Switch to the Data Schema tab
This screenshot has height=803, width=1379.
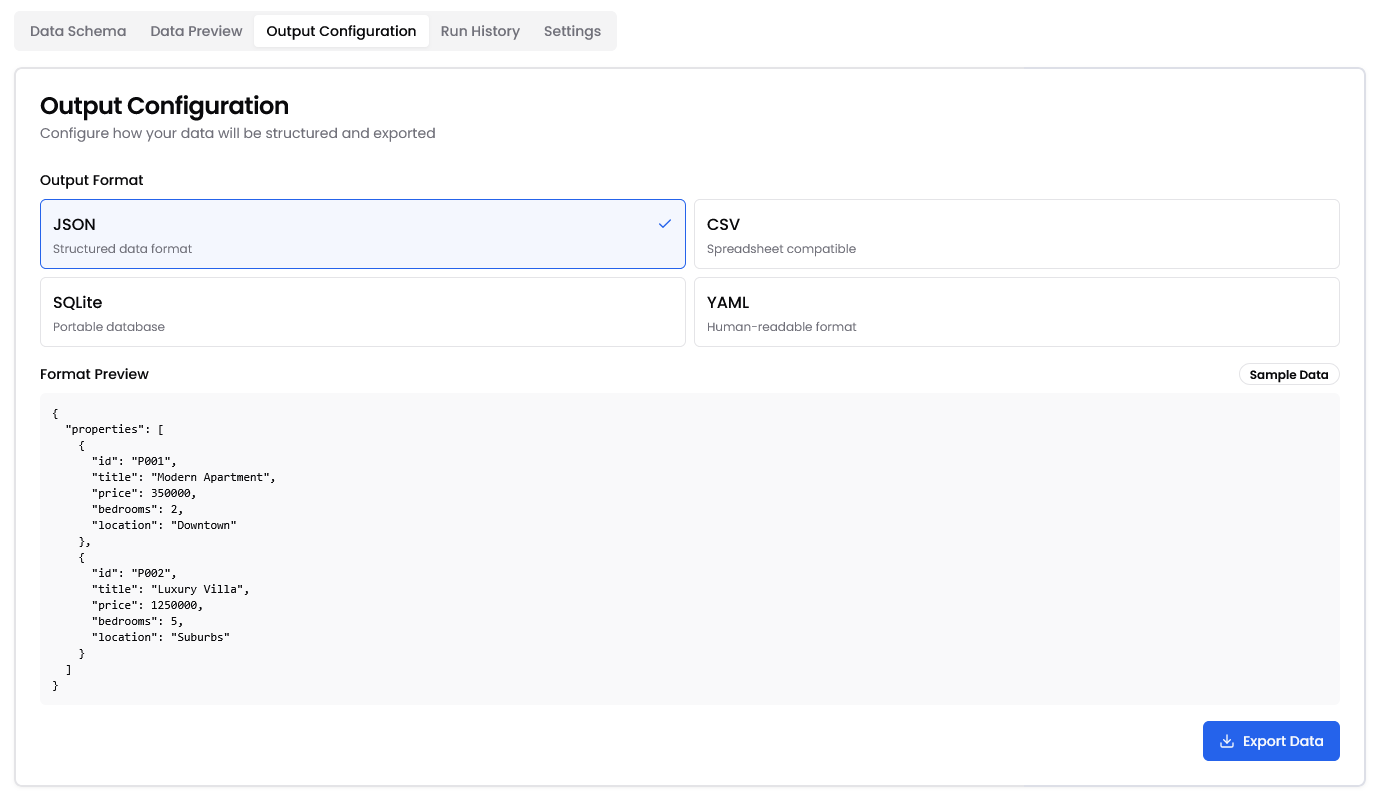78,31
